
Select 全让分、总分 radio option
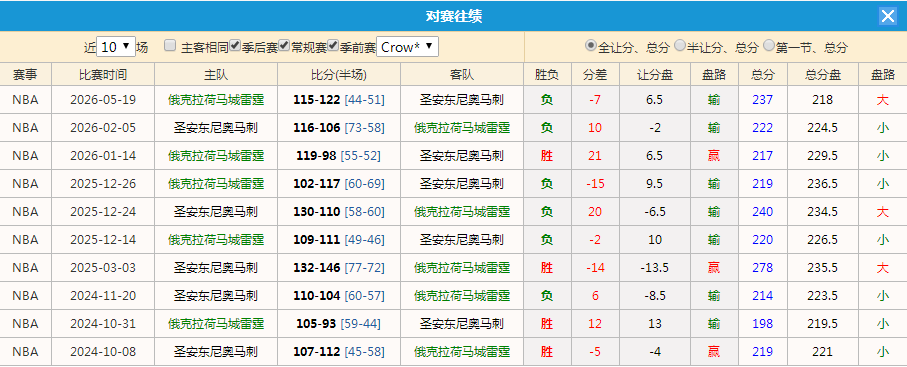(x=591, y=46)
